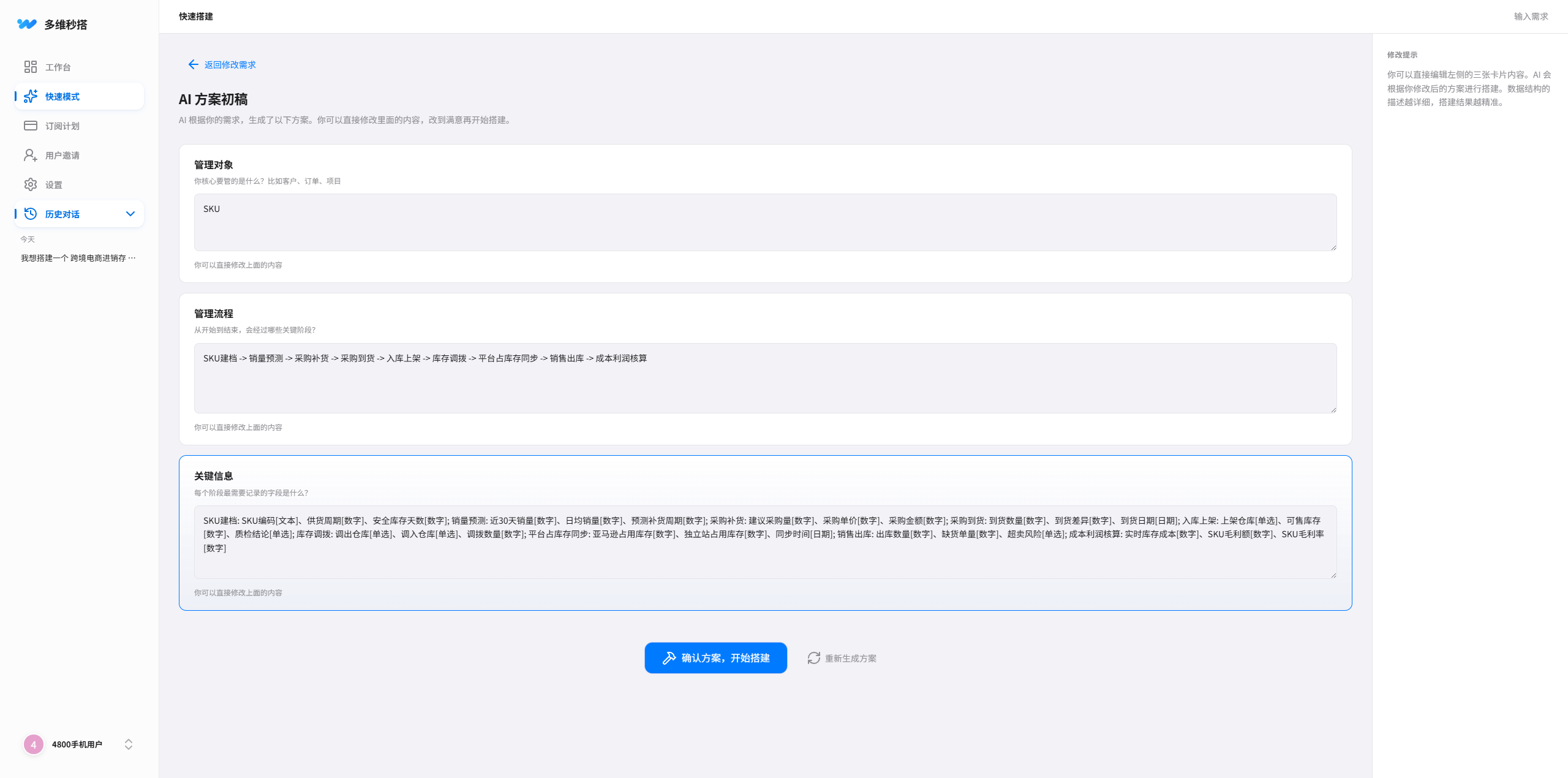1568x778 pixels.
Task: Click the 用户邀请 person-plus icon
Action: click(x=31, y=155)
